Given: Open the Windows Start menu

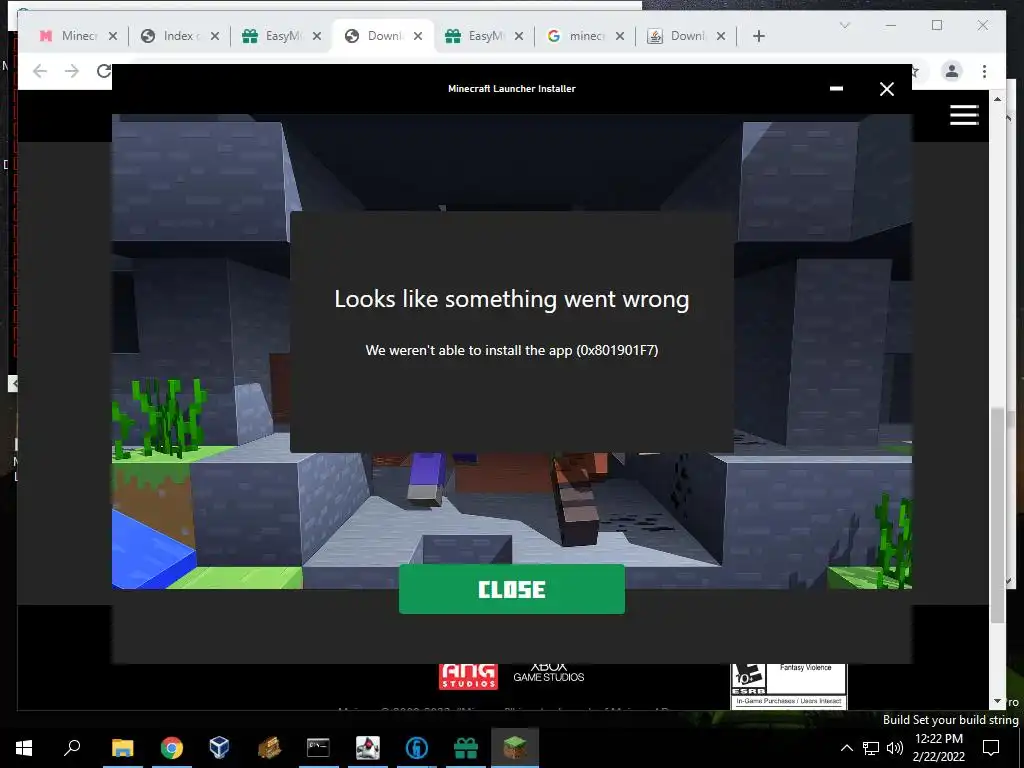Looking at the screenshot, I should click(x=24, y=748).
